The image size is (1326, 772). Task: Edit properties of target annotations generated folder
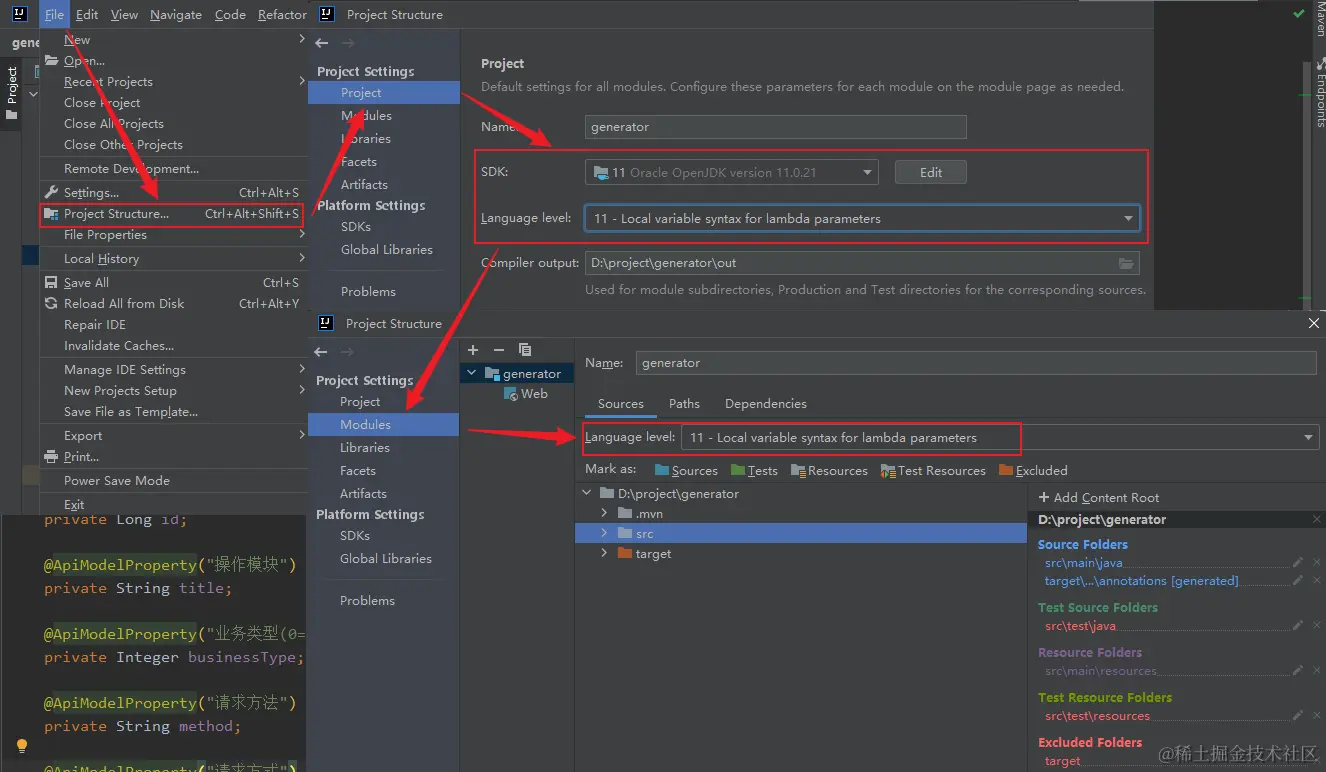(1298, 580)
